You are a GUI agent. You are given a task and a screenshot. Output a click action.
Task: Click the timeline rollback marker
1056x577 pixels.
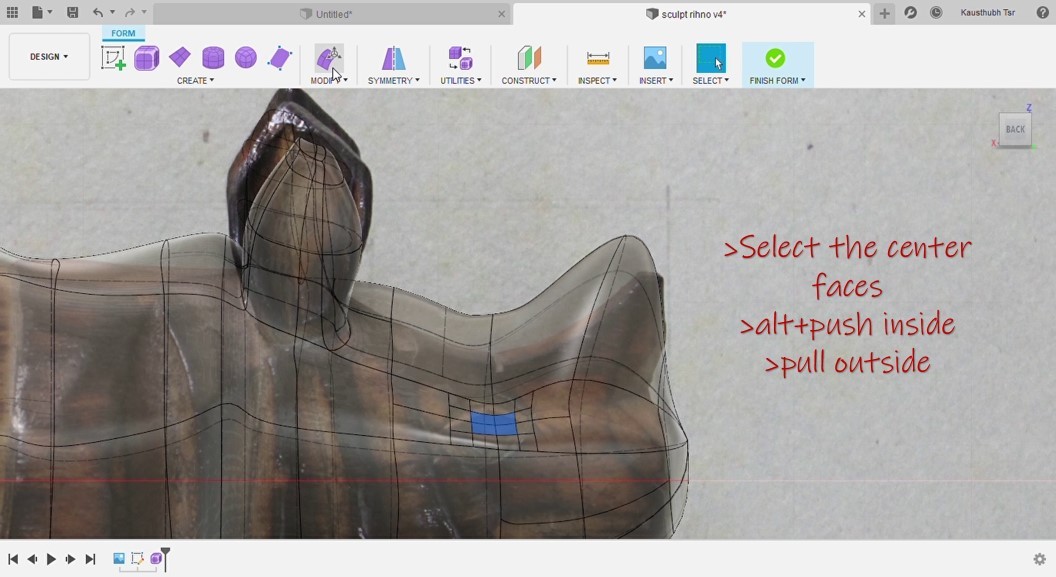pyautogui.click(x=166, y=557)
